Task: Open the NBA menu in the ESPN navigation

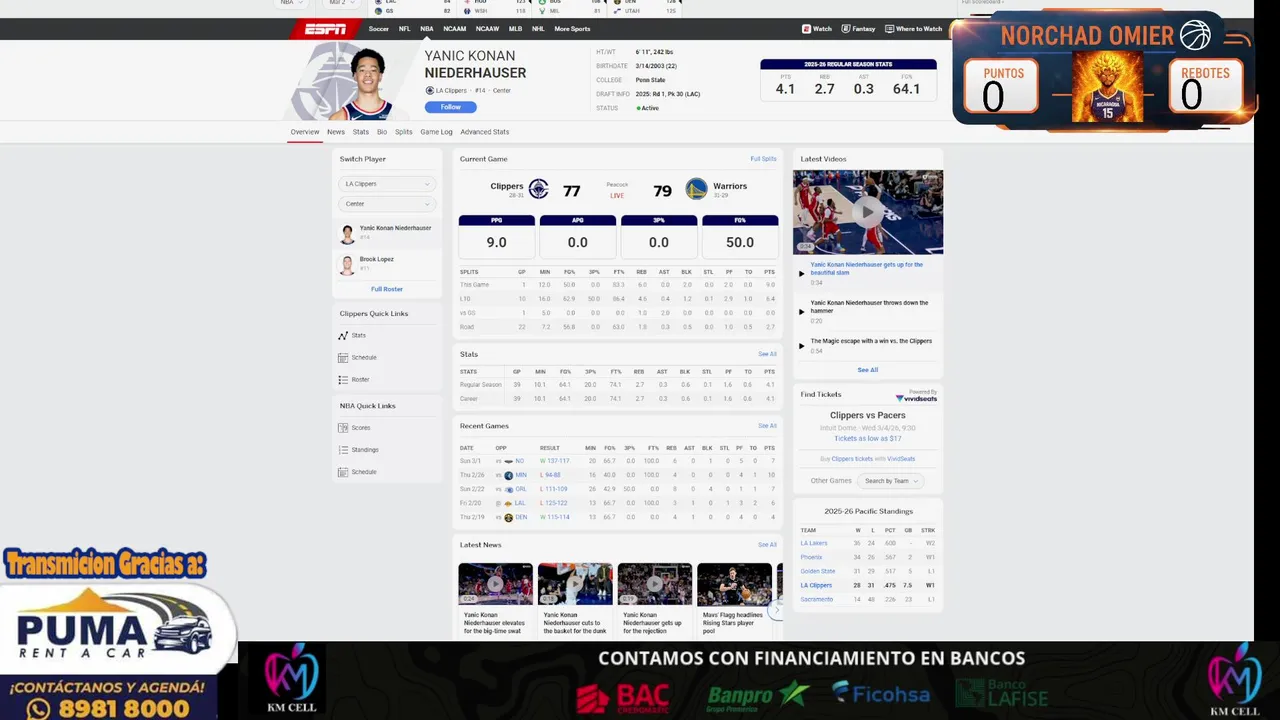Action: pyautogui.click(x=427, y=29)
